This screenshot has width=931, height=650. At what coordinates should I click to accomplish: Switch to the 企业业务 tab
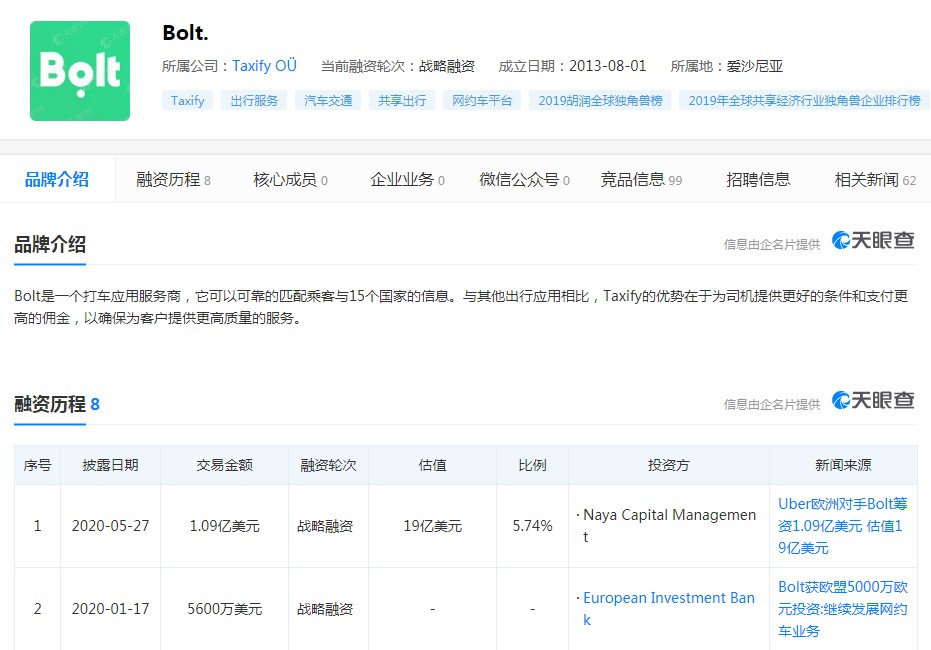tap(407, 179)
